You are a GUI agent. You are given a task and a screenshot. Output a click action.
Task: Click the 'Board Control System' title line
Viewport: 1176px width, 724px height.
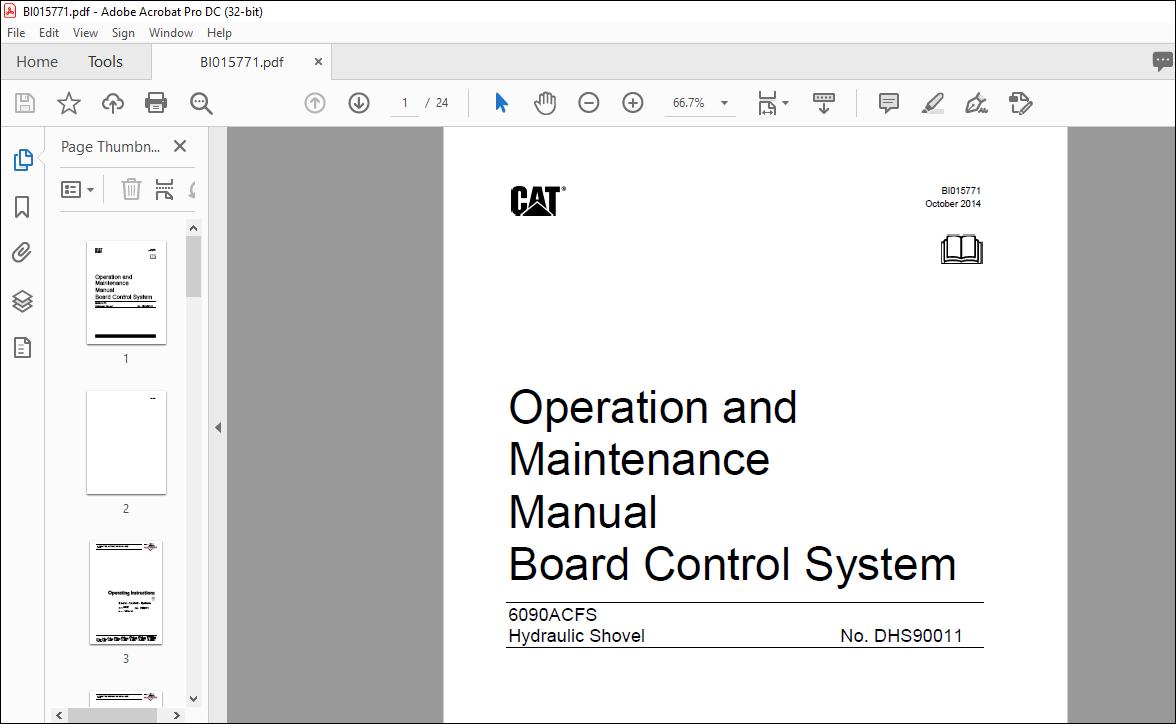[x=732, y=564]
